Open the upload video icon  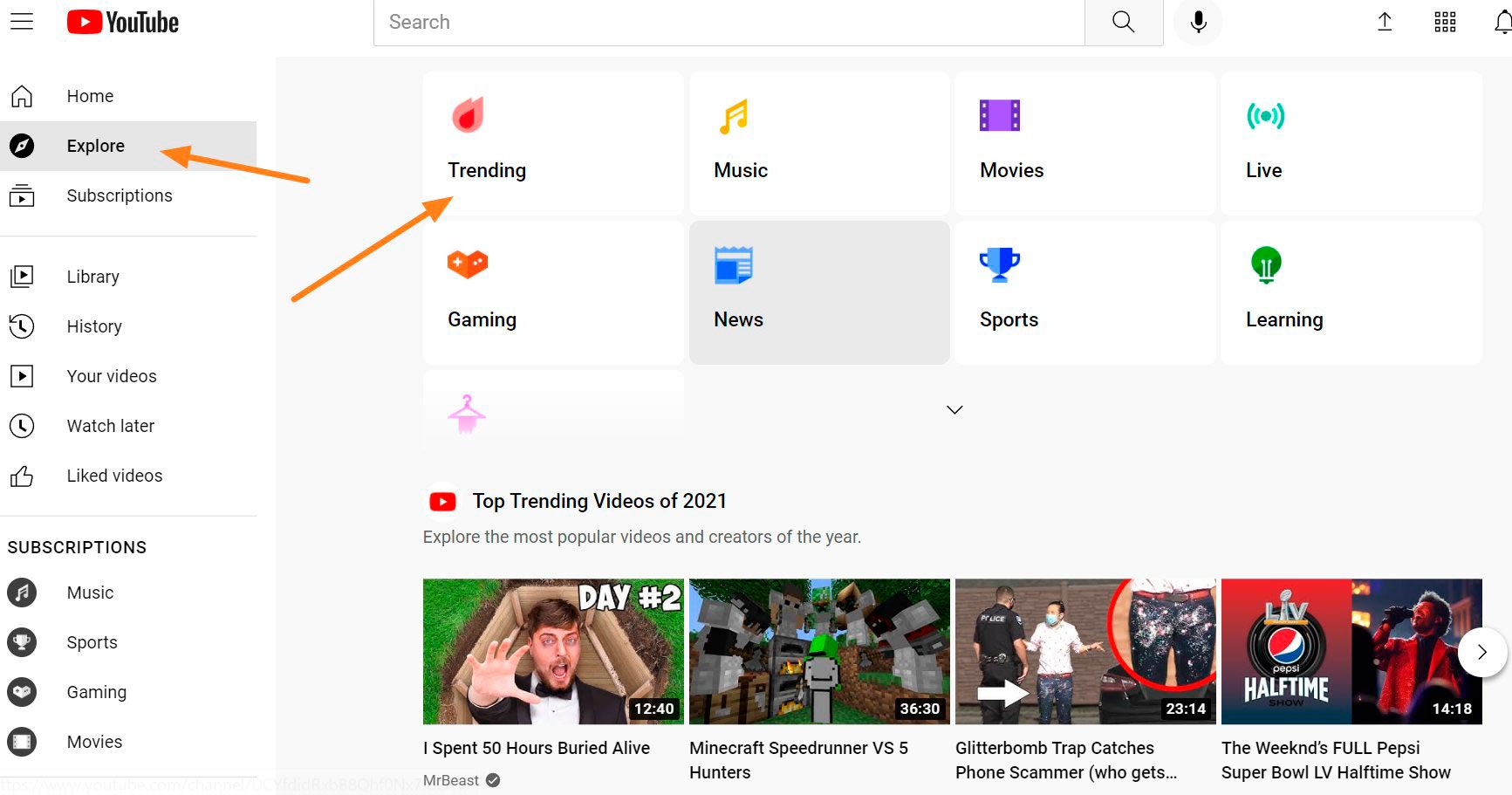click(x=1385, y=22)
